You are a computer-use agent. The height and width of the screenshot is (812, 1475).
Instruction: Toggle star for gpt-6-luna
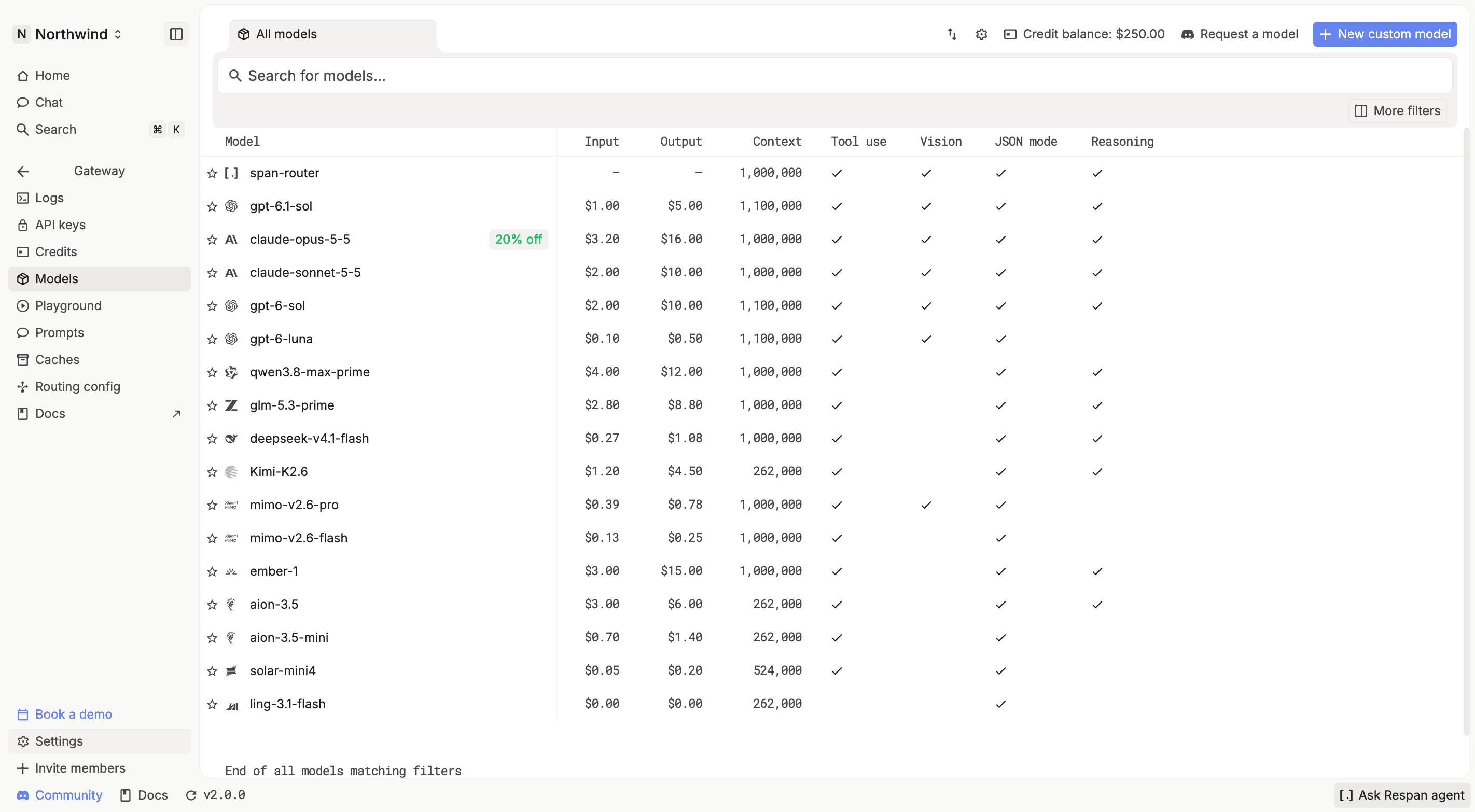[x=213, y=339]
